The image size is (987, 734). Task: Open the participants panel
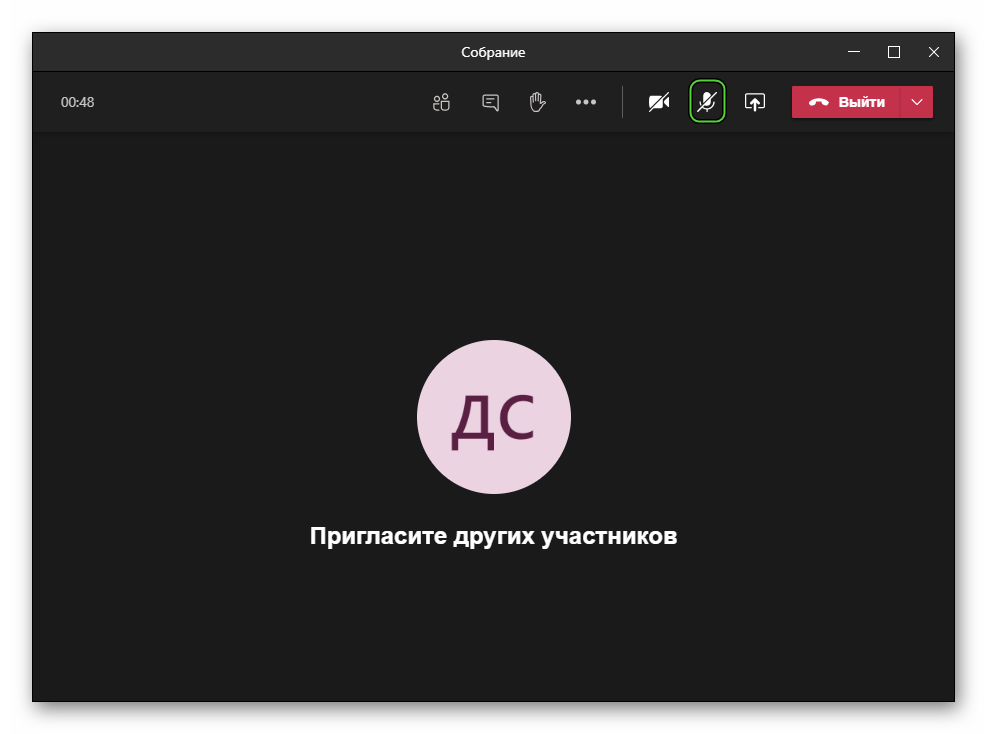(441, 102)
